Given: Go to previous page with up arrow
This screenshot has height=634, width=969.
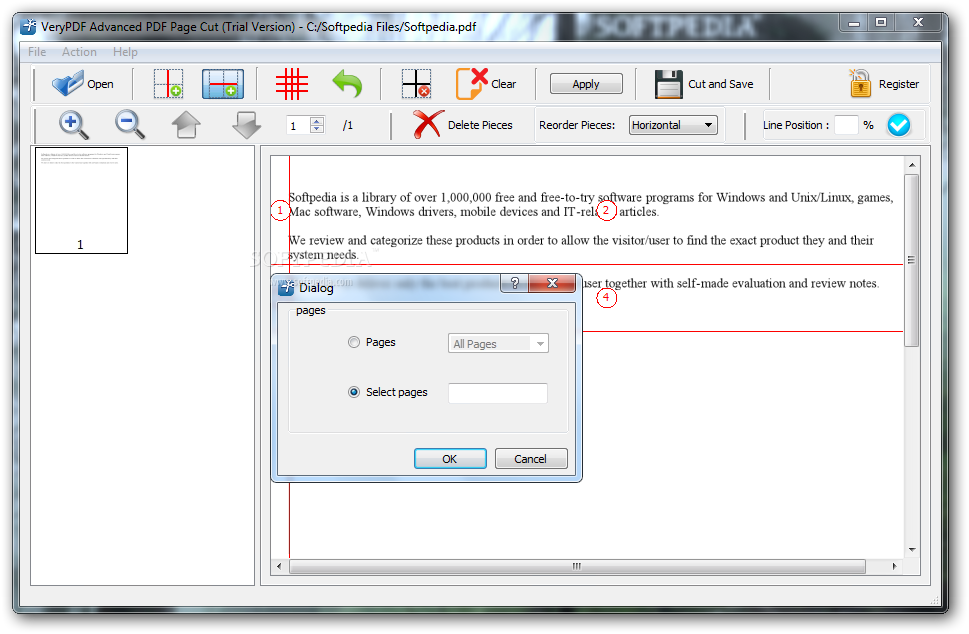Looking at the screenshot, I should click(x=186, y=125).
